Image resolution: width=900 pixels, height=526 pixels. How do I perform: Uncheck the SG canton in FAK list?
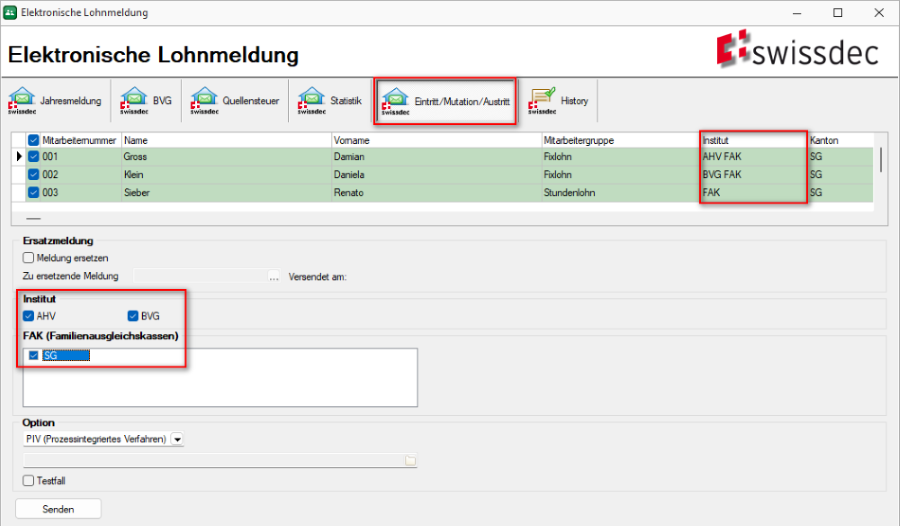coord(35,356)
